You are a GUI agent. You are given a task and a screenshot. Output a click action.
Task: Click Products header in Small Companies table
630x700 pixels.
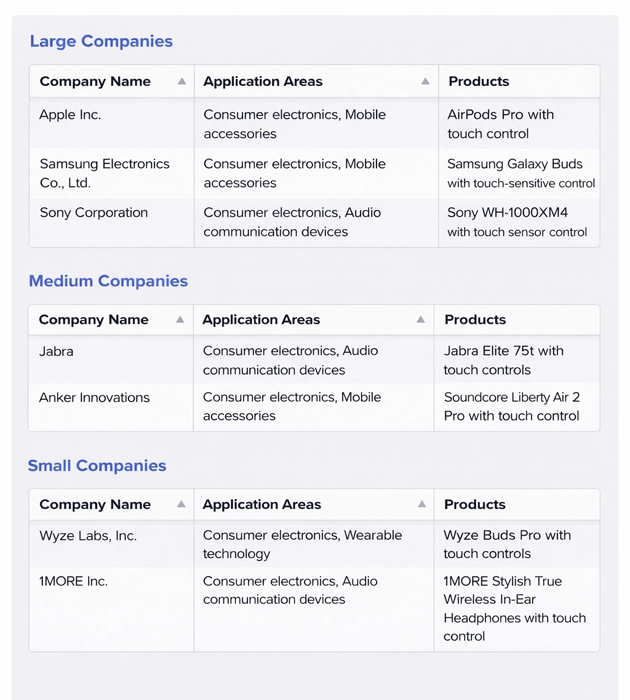point(475,505)
